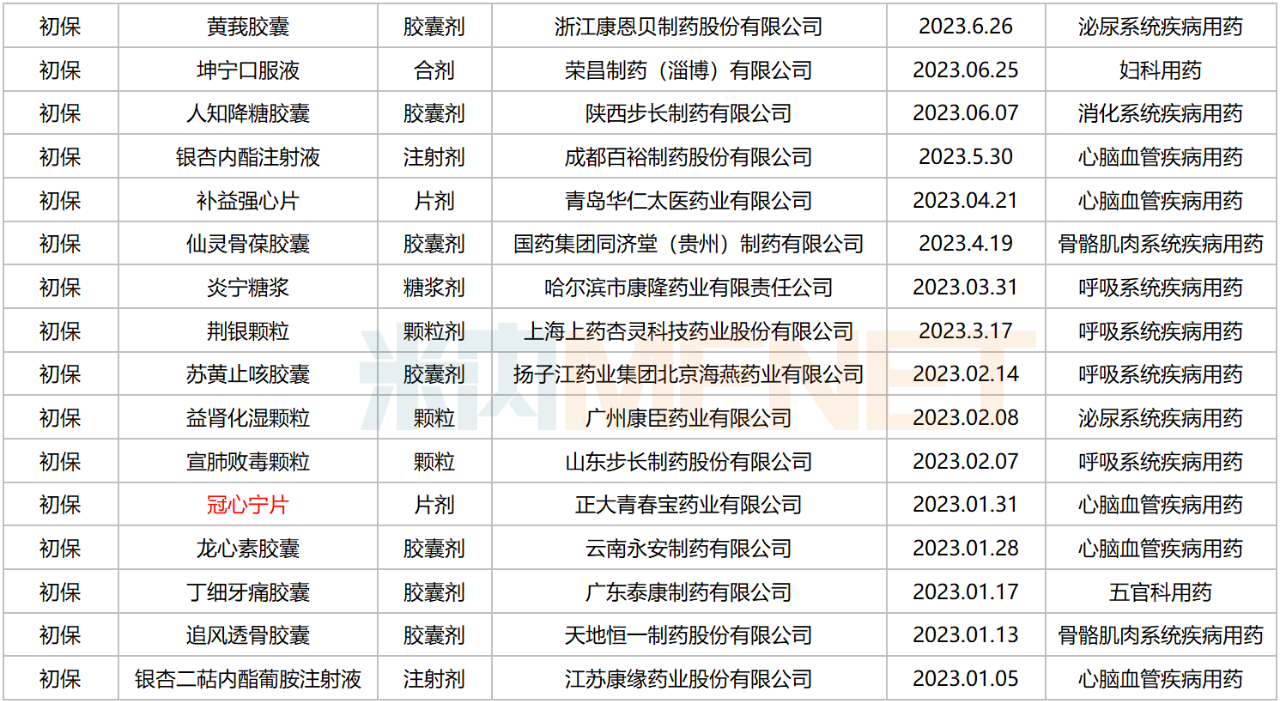Select 宣肺败毒颗粒 drug name
The image size is (1280, 701).
(248, 462)
